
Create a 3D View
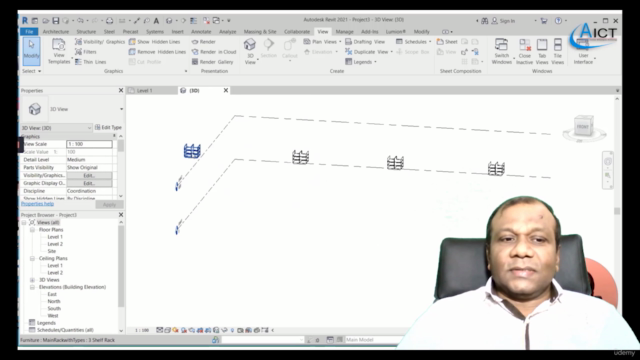(250, 51)
